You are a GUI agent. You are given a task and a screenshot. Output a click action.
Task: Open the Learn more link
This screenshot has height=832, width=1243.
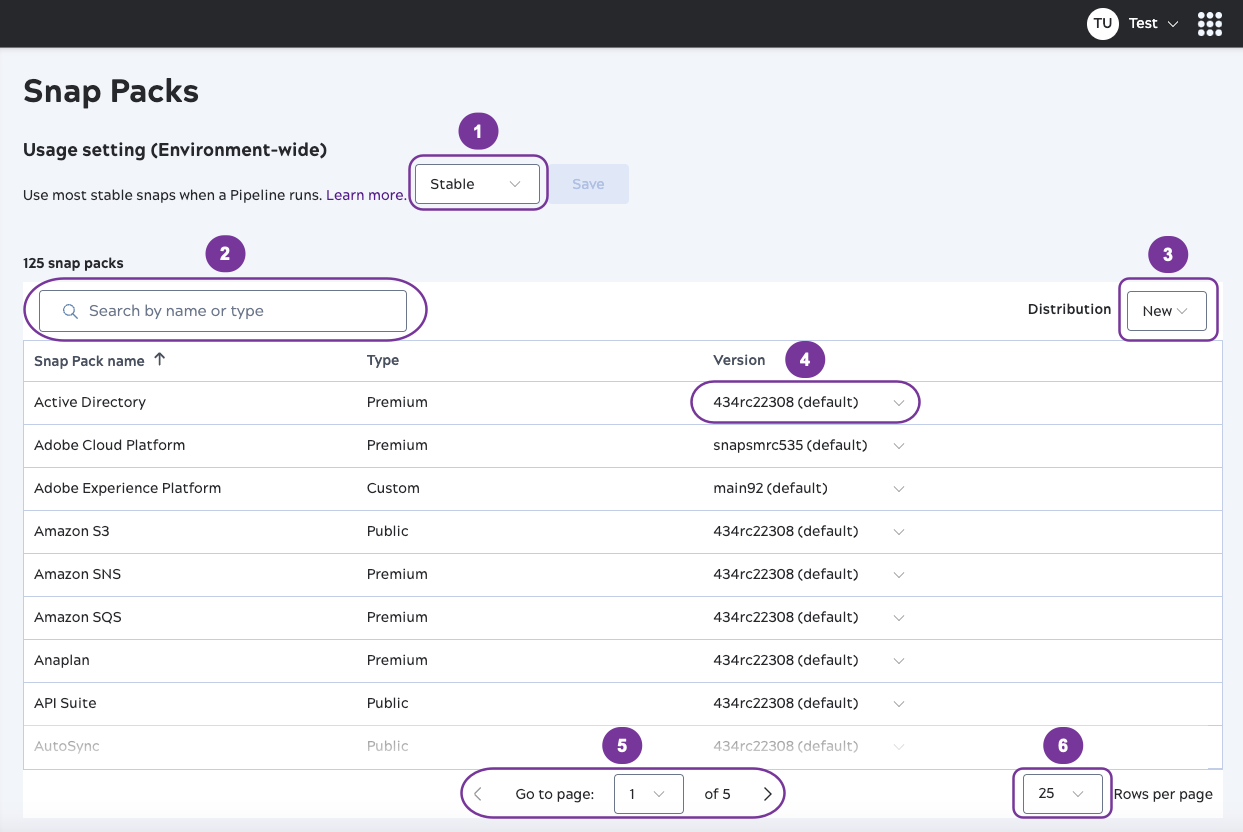pyautogui.click(x=365, y=195)
